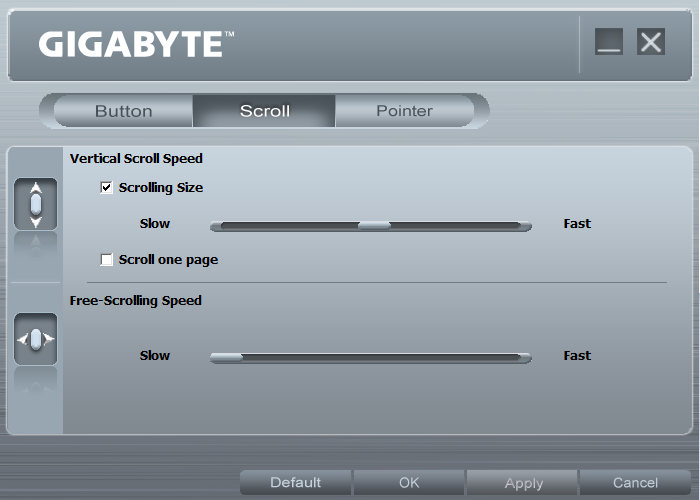Click the Slow label of Free-Scrolling Speed
Viewport: 700px width, 500px height.
click(155, 355)
